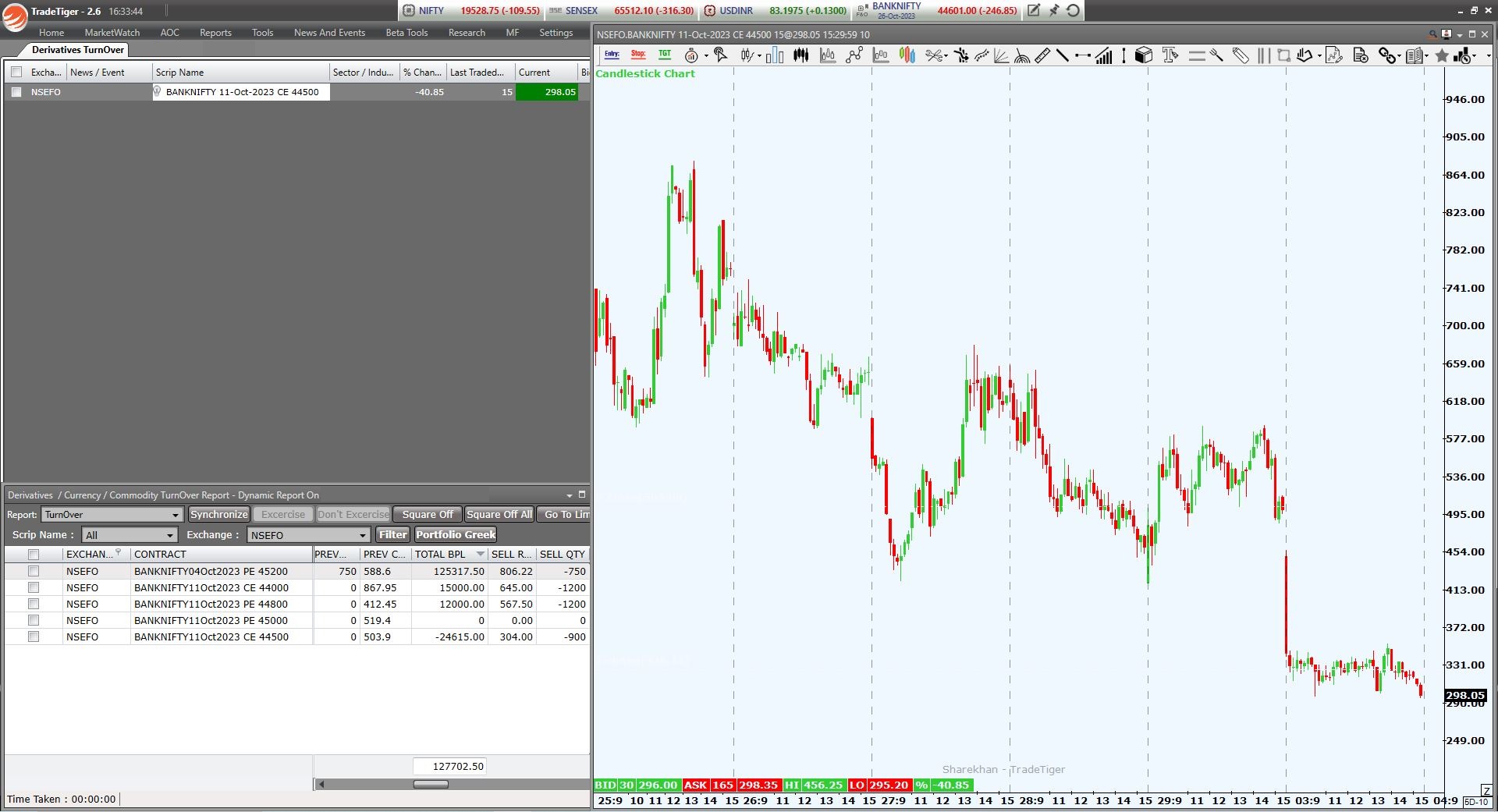Select the pitchfork drawing tool icon
Screen dimensions: 1498x812
point(1216,55)
